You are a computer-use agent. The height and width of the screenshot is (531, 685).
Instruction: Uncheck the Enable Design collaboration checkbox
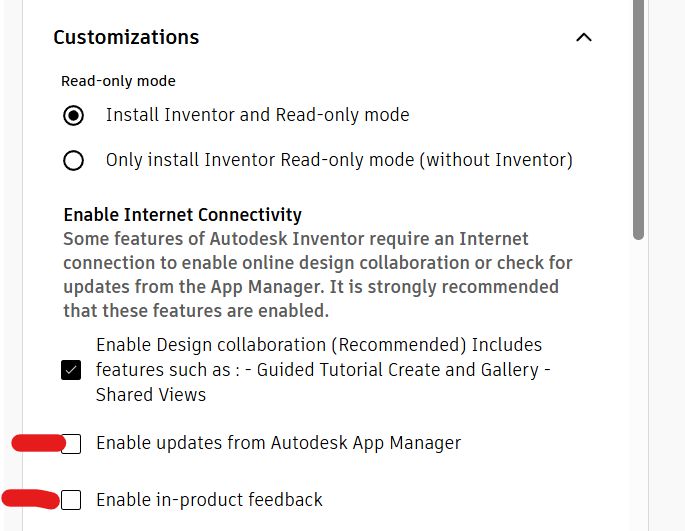coord(71,370)
